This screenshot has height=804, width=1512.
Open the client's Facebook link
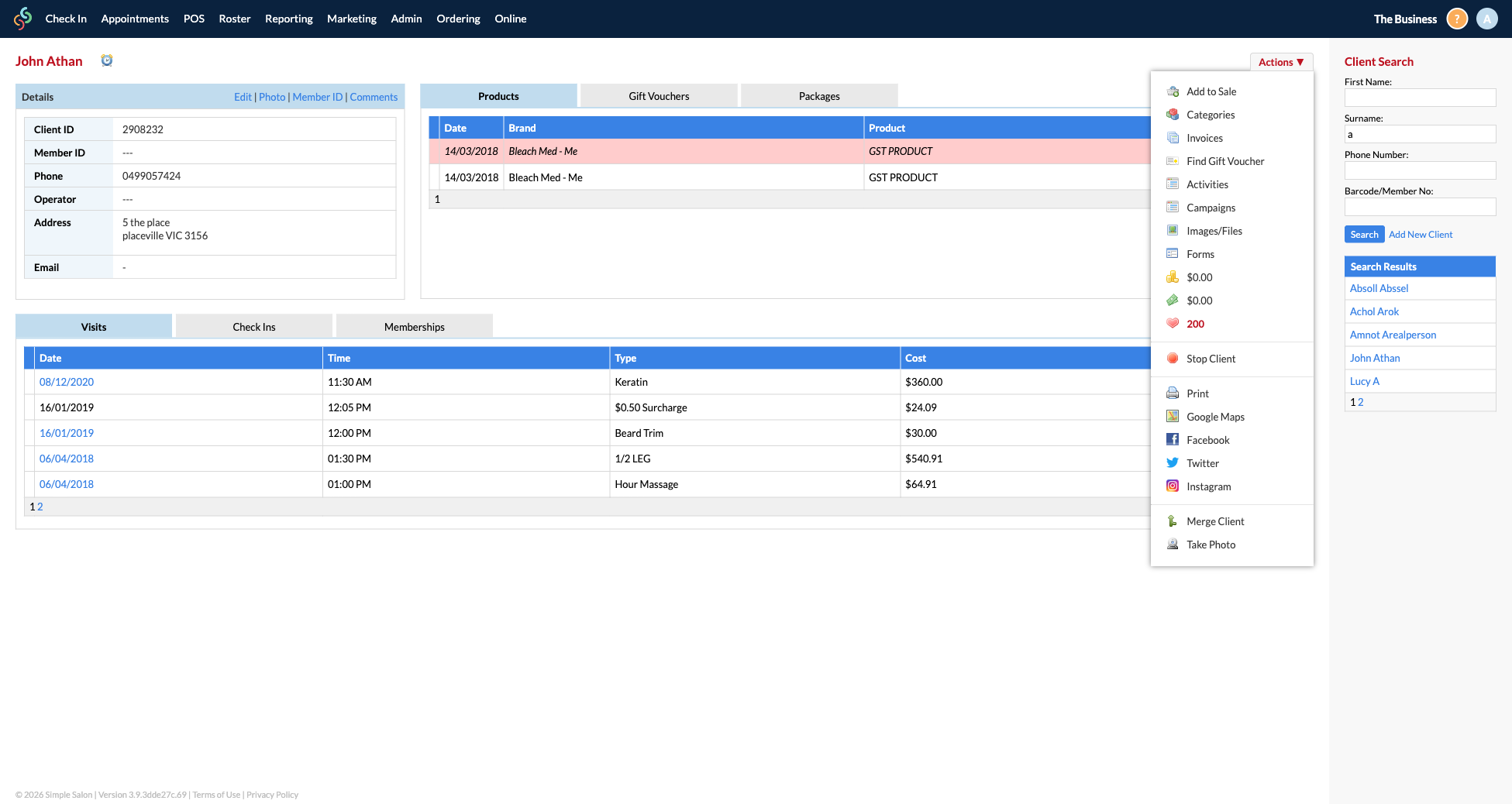pyautogui.click(x=1207, y=439)
